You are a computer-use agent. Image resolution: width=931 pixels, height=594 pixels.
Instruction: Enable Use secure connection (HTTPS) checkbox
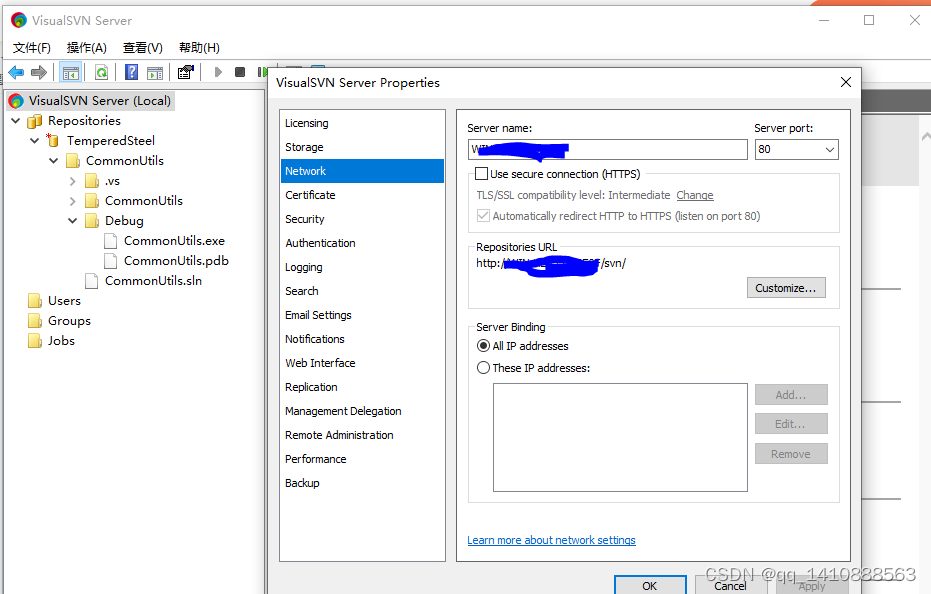coord(482,174)
